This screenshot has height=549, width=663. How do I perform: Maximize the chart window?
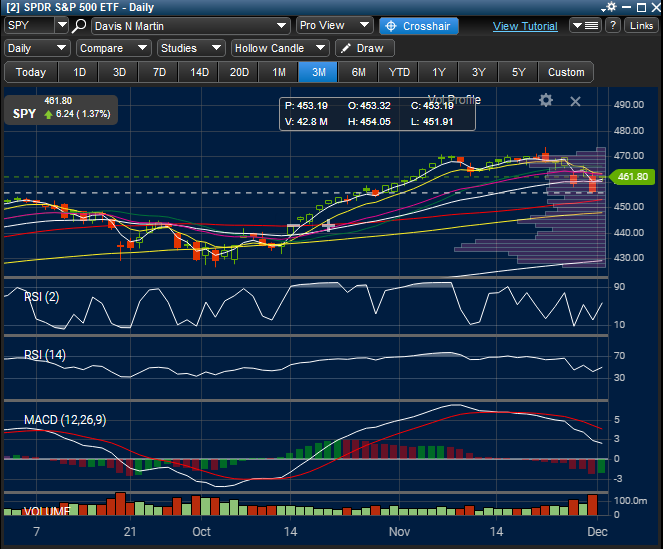pos(641,7)
